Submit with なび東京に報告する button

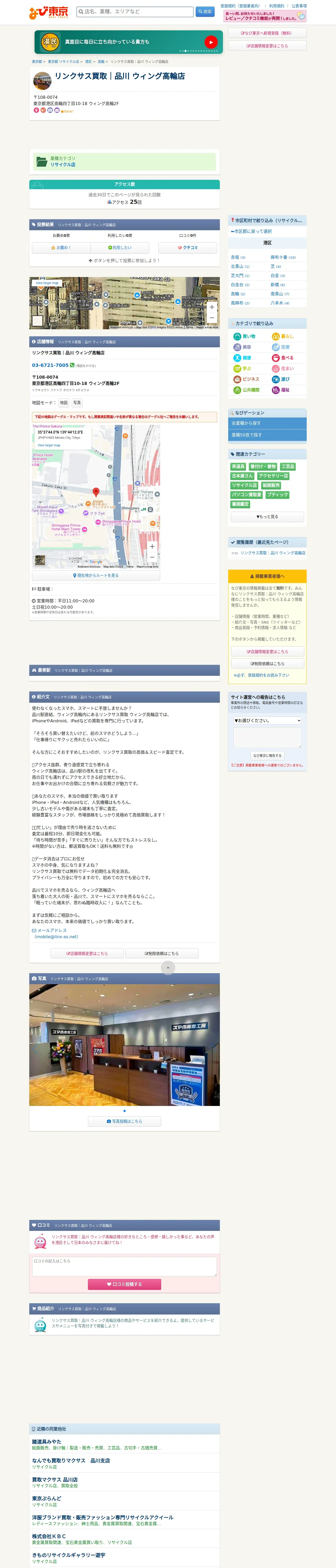(x=267, y=756)
